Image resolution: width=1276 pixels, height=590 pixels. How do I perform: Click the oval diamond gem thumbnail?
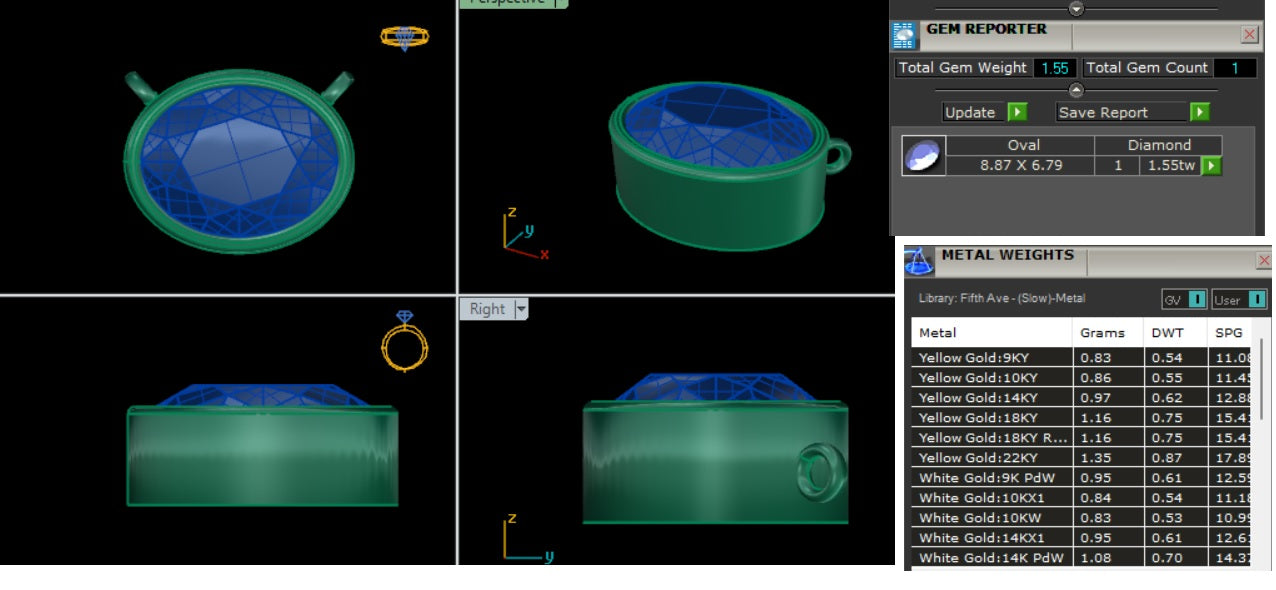[923, 156]
